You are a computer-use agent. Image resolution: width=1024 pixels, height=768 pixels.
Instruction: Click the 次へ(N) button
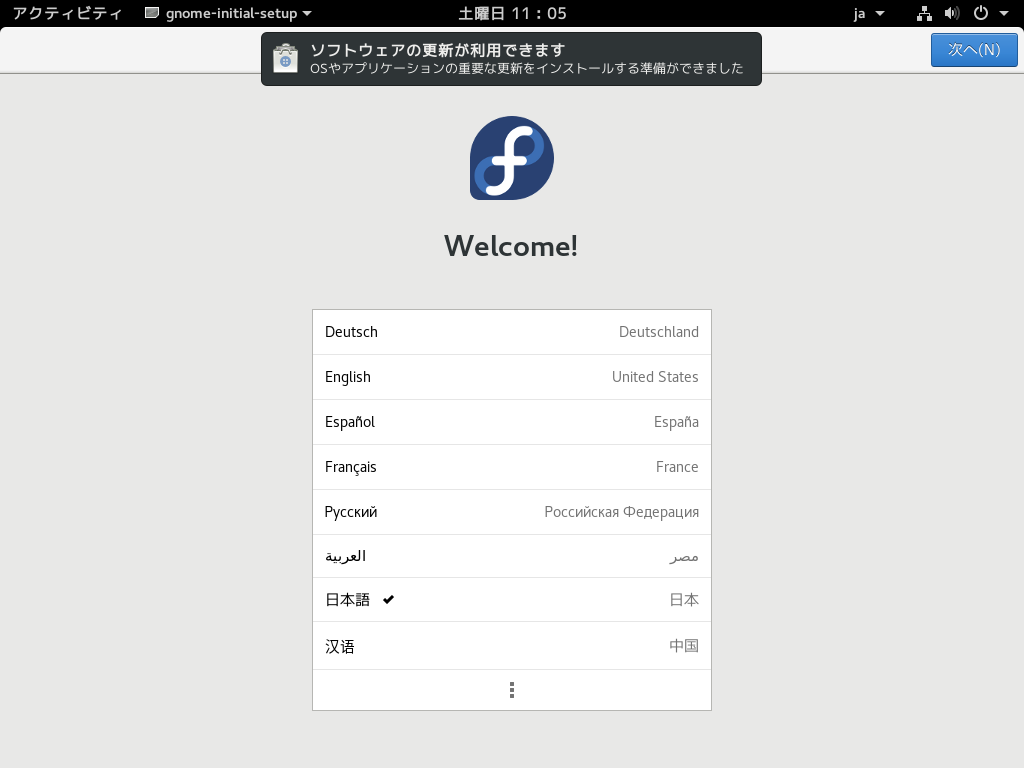(x=974, y=50)
